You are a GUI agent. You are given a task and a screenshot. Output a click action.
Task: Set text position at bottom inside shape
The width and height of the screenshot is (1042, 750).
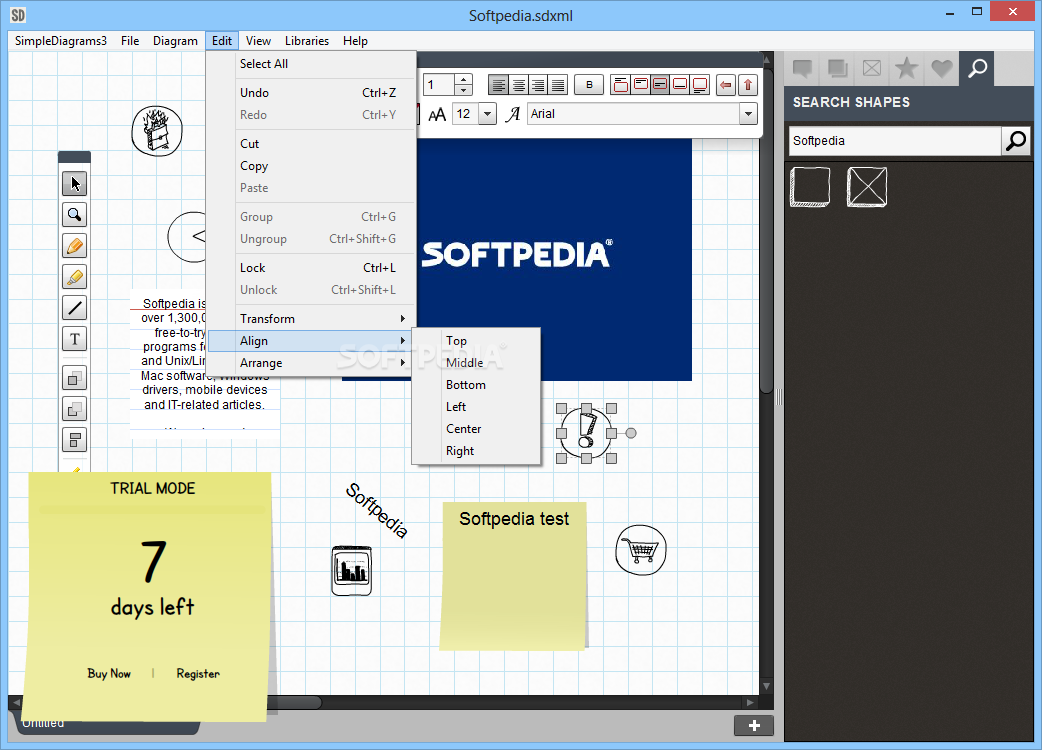point(680,85)
